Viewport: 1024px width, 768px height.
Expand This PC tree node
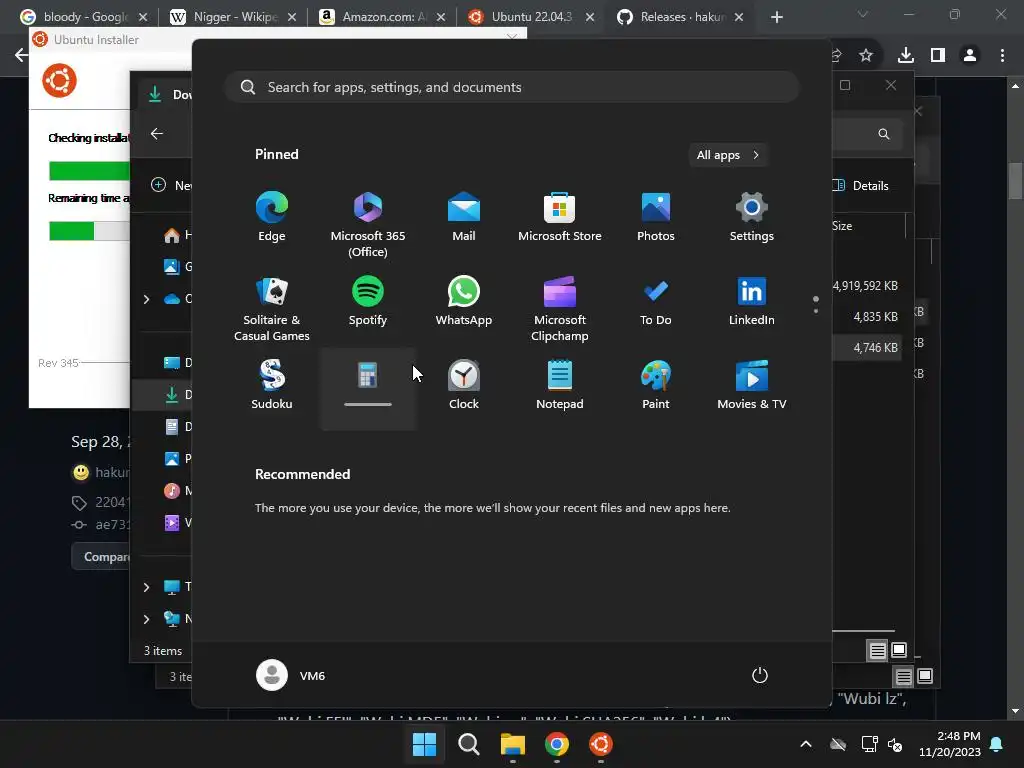click(x=146, y=587)
